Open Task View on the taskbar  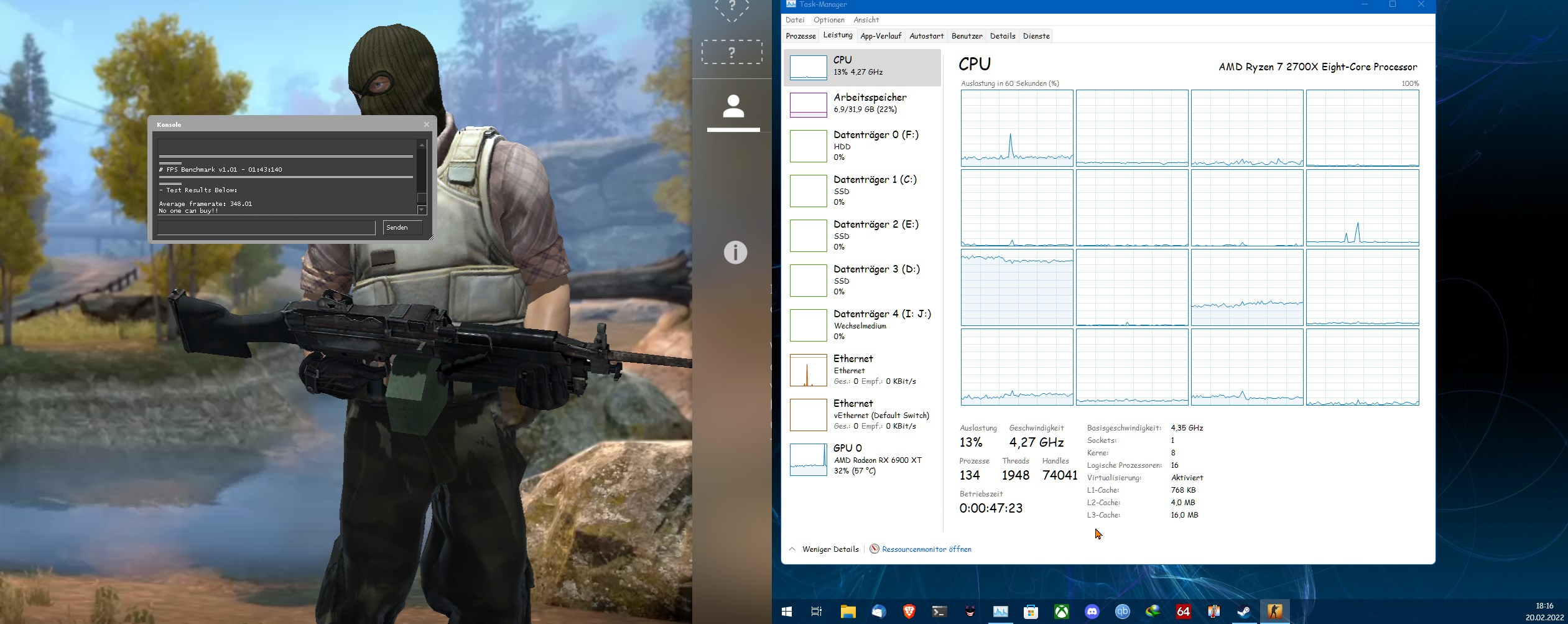pos(817,612)
